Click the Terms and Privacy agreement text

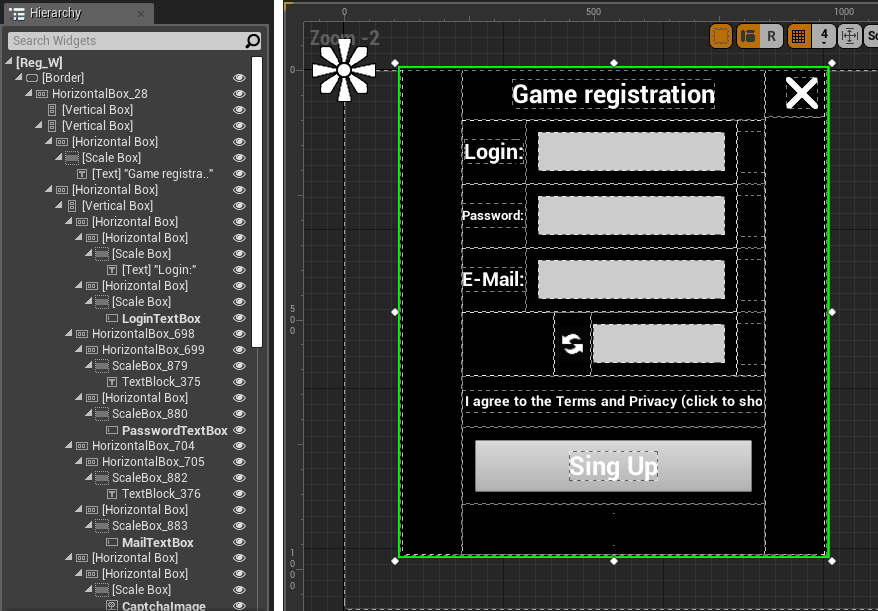(613, 402)
